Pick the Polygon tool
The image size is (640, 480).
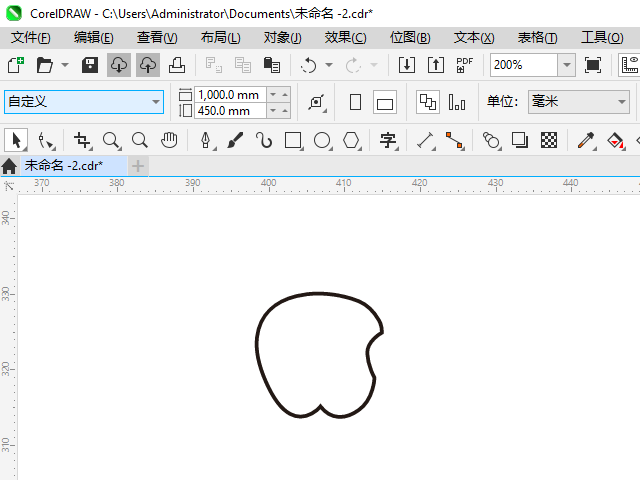(x=351, y=140)
